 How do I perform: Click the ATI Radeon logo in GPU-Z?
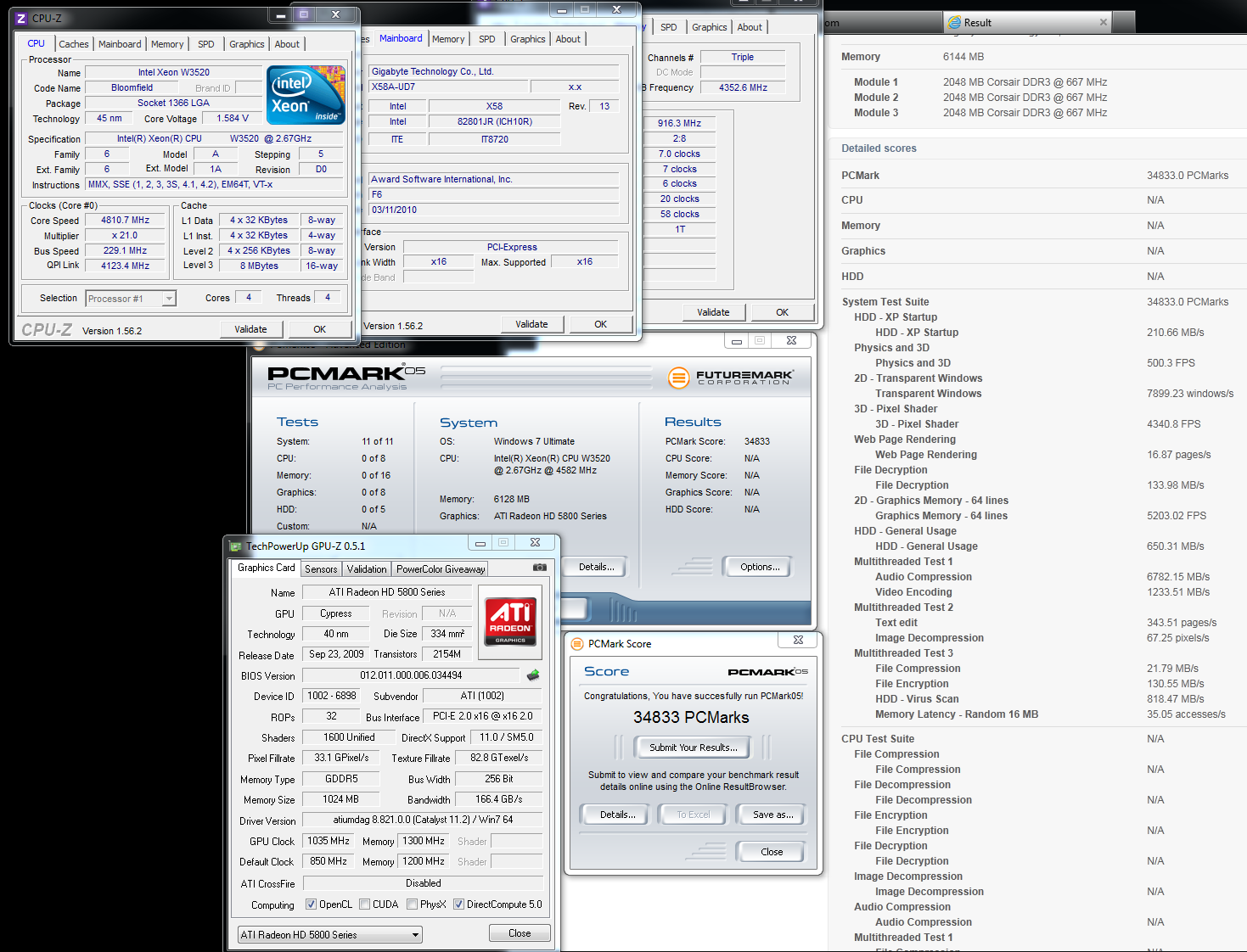point(510,622)
